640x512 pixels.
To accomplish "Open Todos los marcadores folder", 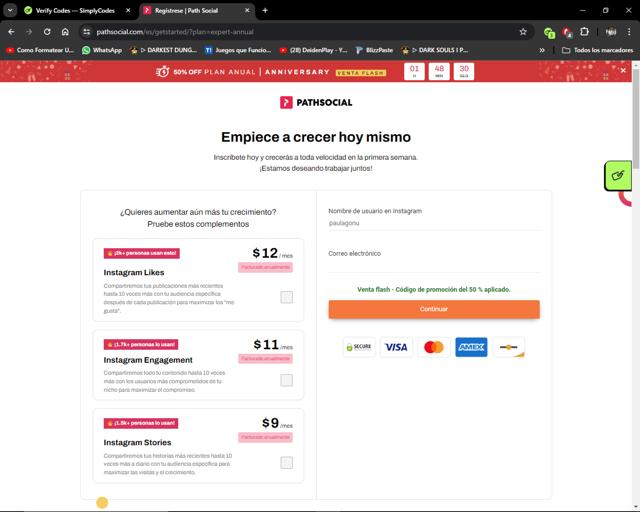I will click(598, 50).
